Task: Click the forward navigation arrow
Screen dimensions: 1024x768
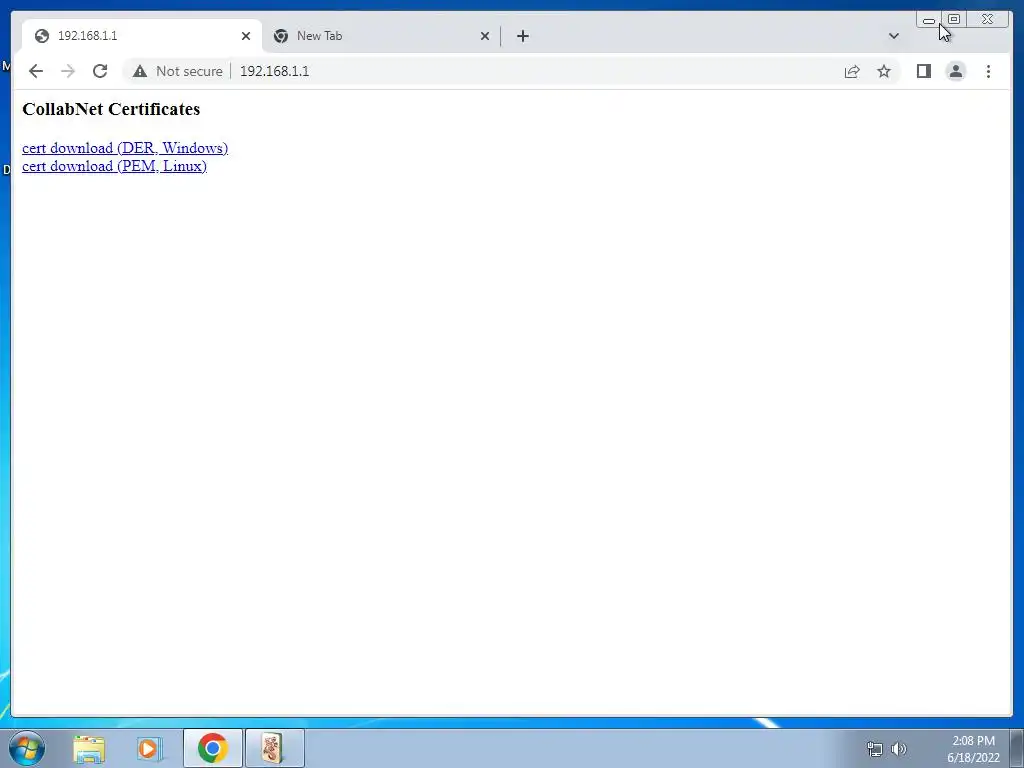Action: coord(68,71)
